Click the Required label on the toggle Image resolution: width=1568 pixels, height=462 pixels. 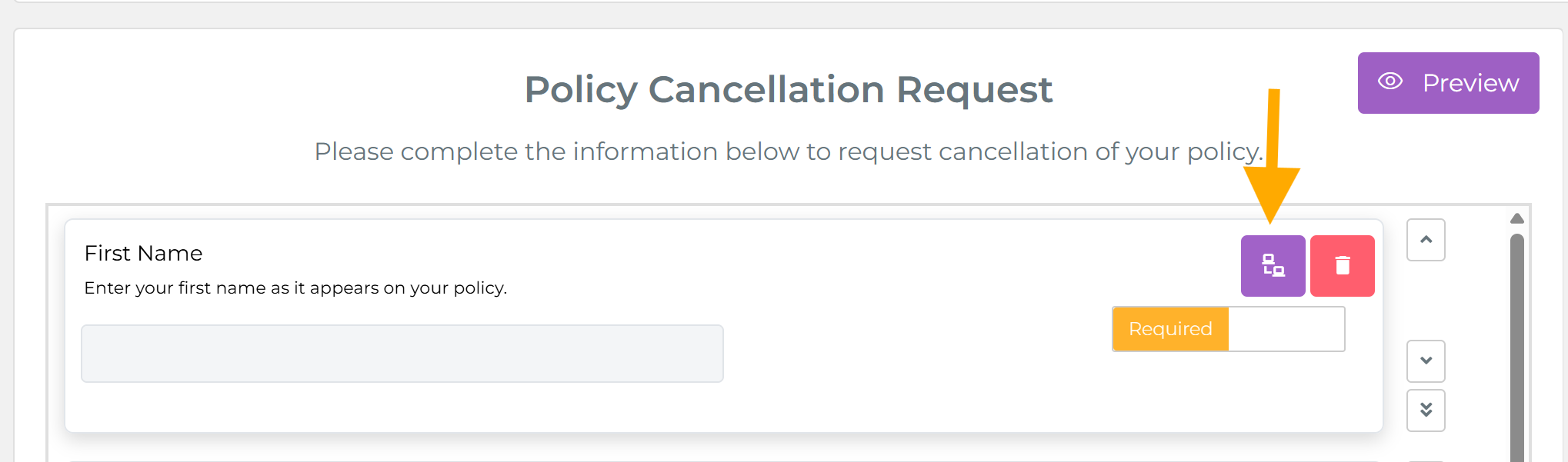[1169, 328]
